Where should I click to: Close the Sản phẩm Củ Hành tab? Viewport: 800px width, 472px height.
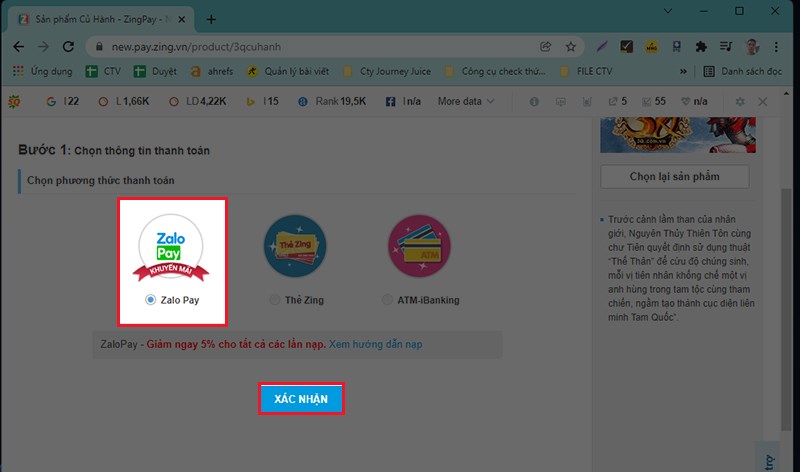[x=182, y=19]
